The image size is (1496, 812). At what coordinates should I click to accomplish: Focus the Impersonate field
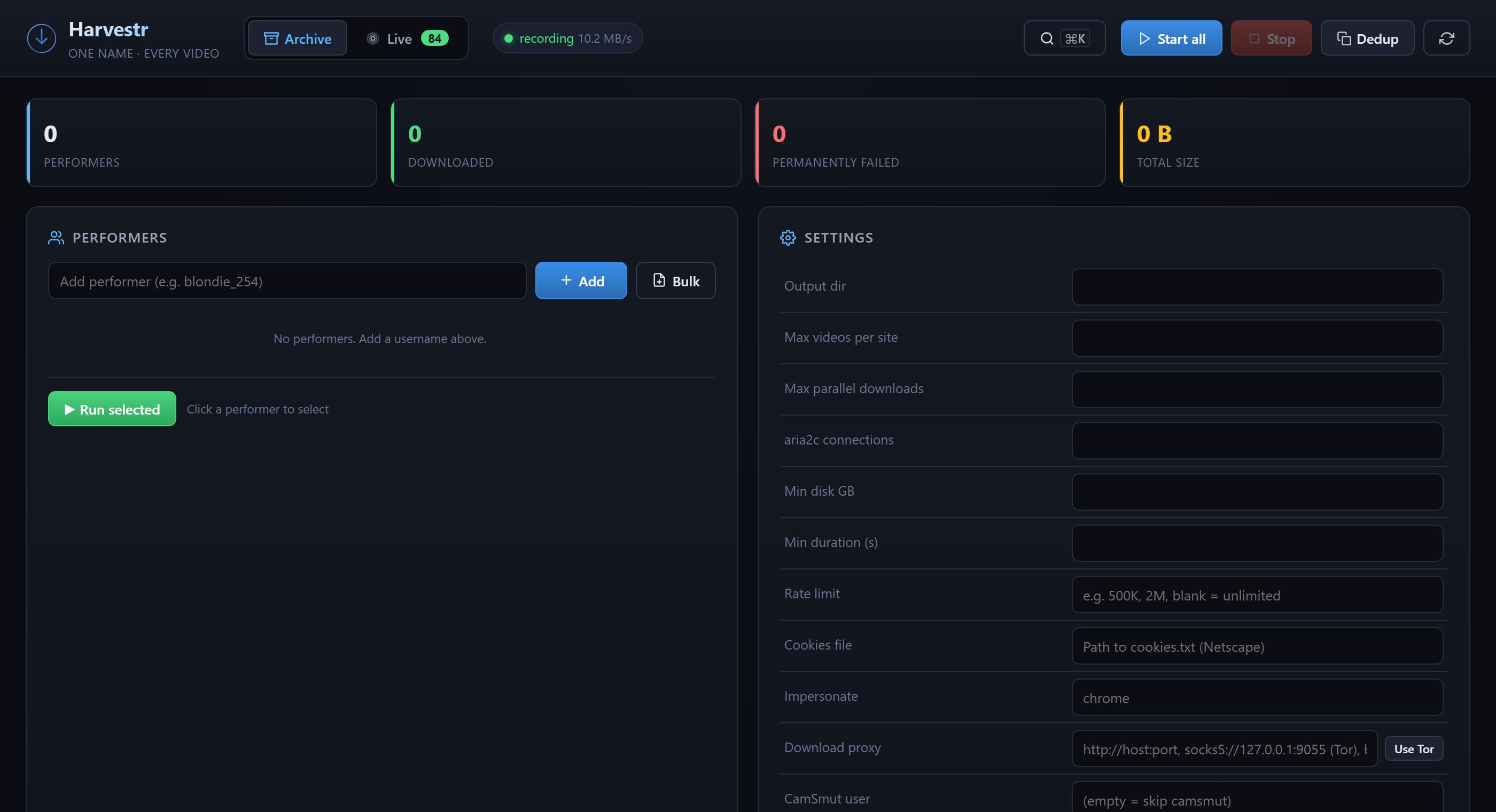1257,697
